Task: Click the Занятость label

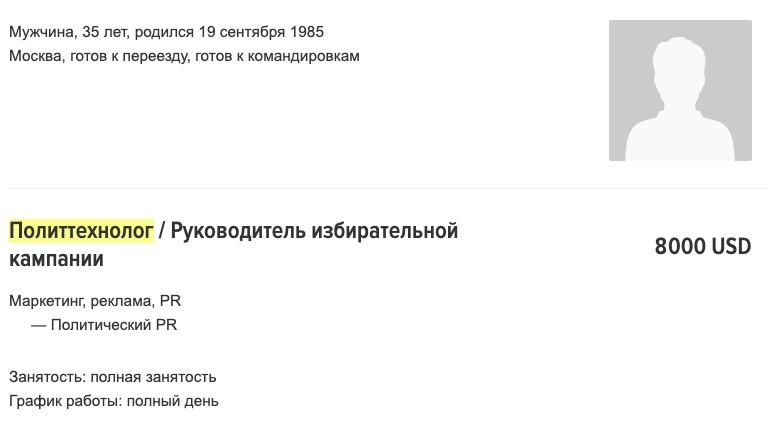Action: coord(46,377)
